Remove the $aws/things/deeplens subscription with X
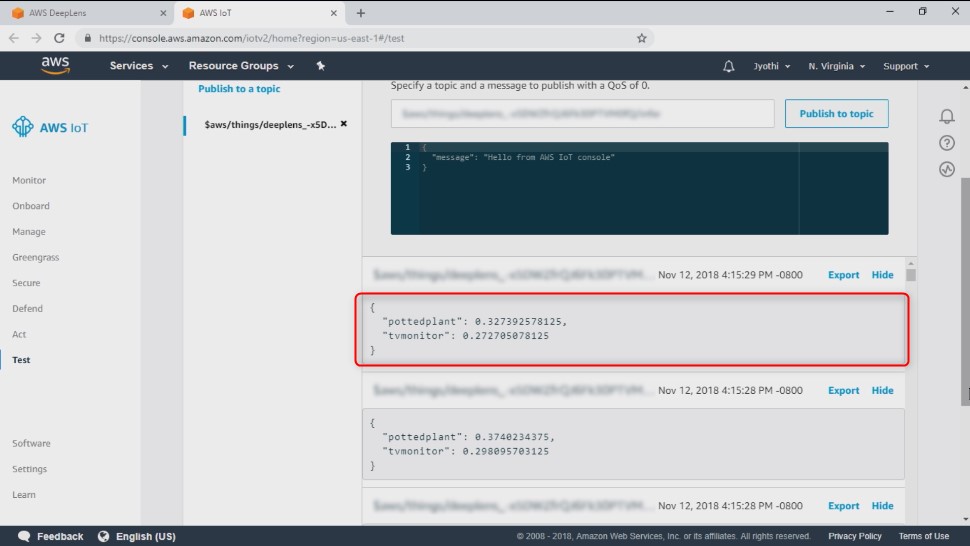Screen dimensions: 970x546 pos(344,124)
